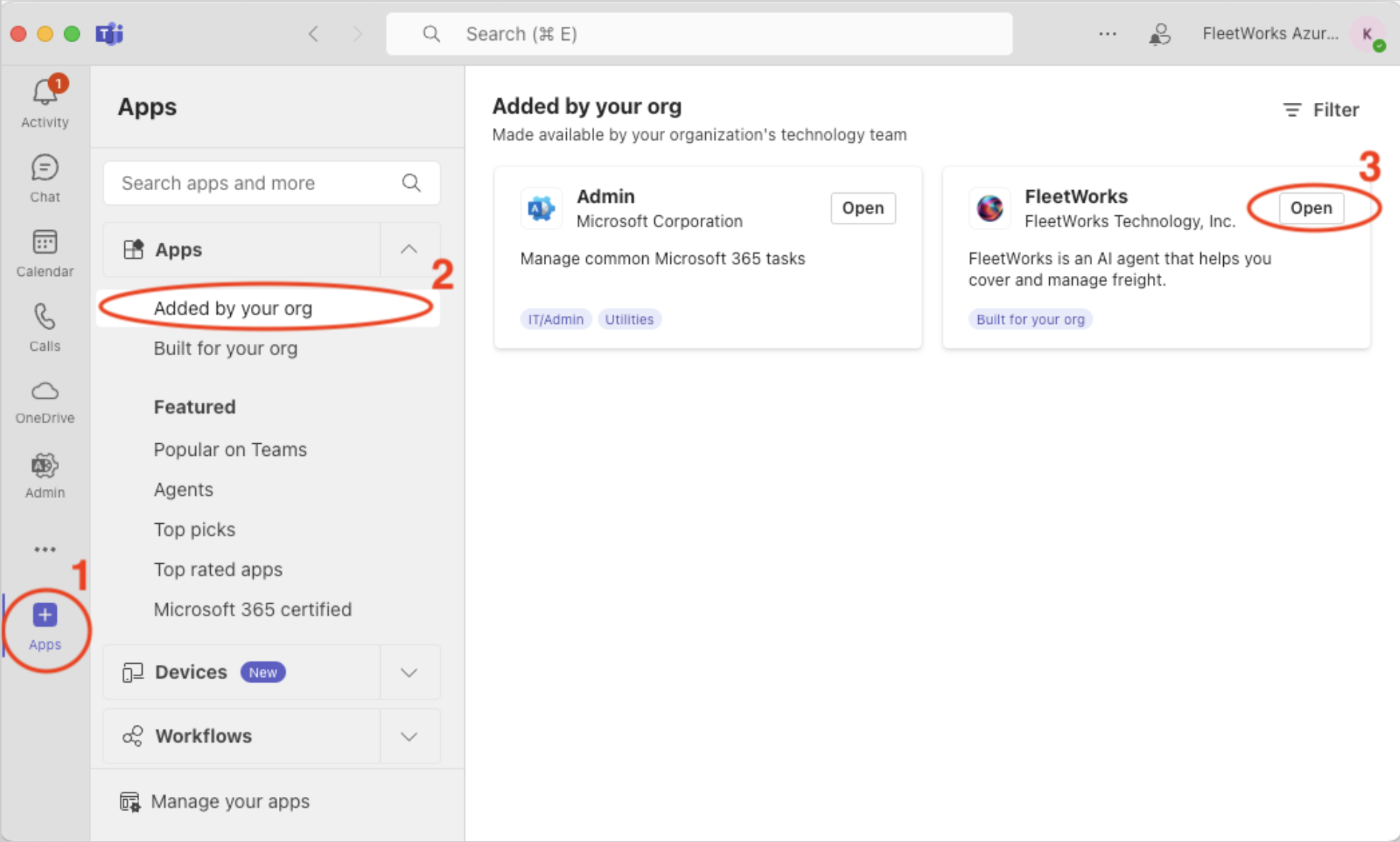This screenshot has width=1400, height=842.
Task: Click the Workflows section icon
Action: coord(132,736)
